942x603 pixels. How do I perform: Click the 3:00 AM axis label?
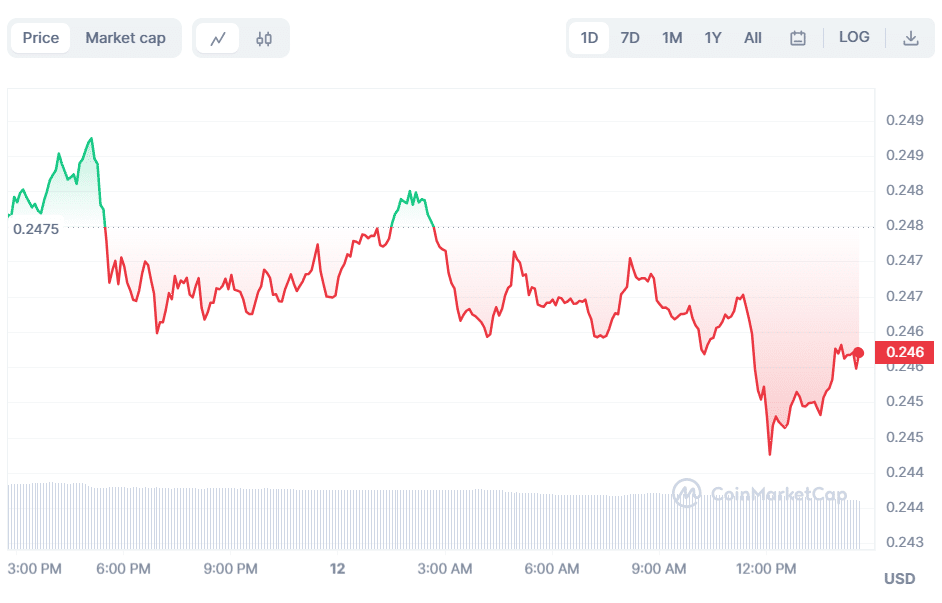coord(445,568)
